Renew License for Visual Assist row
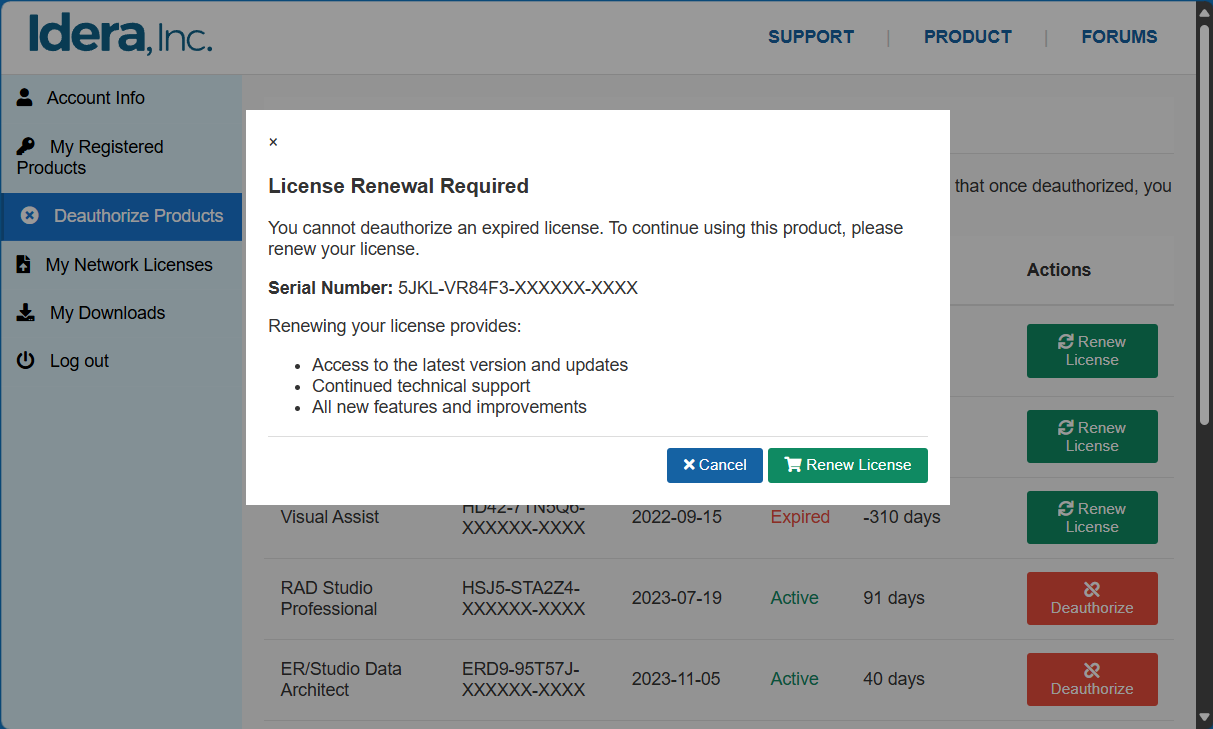The width and height of the screenshot is (1213, 729). (x=1092, y=517)
